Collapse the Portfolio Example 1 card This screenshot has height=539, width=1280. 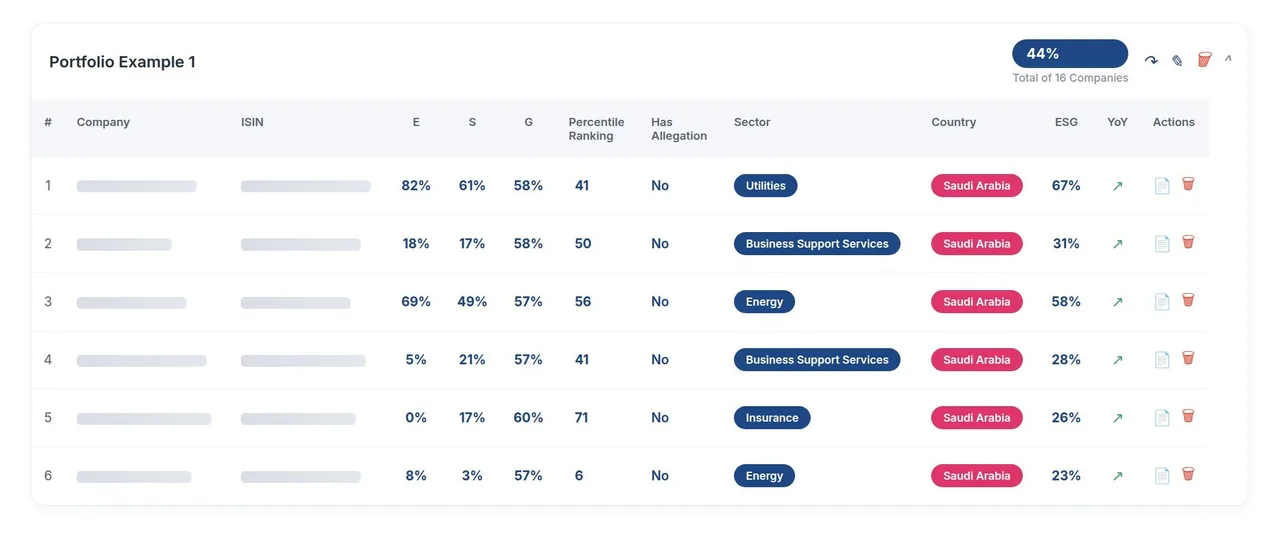[x=1228, y=59]
